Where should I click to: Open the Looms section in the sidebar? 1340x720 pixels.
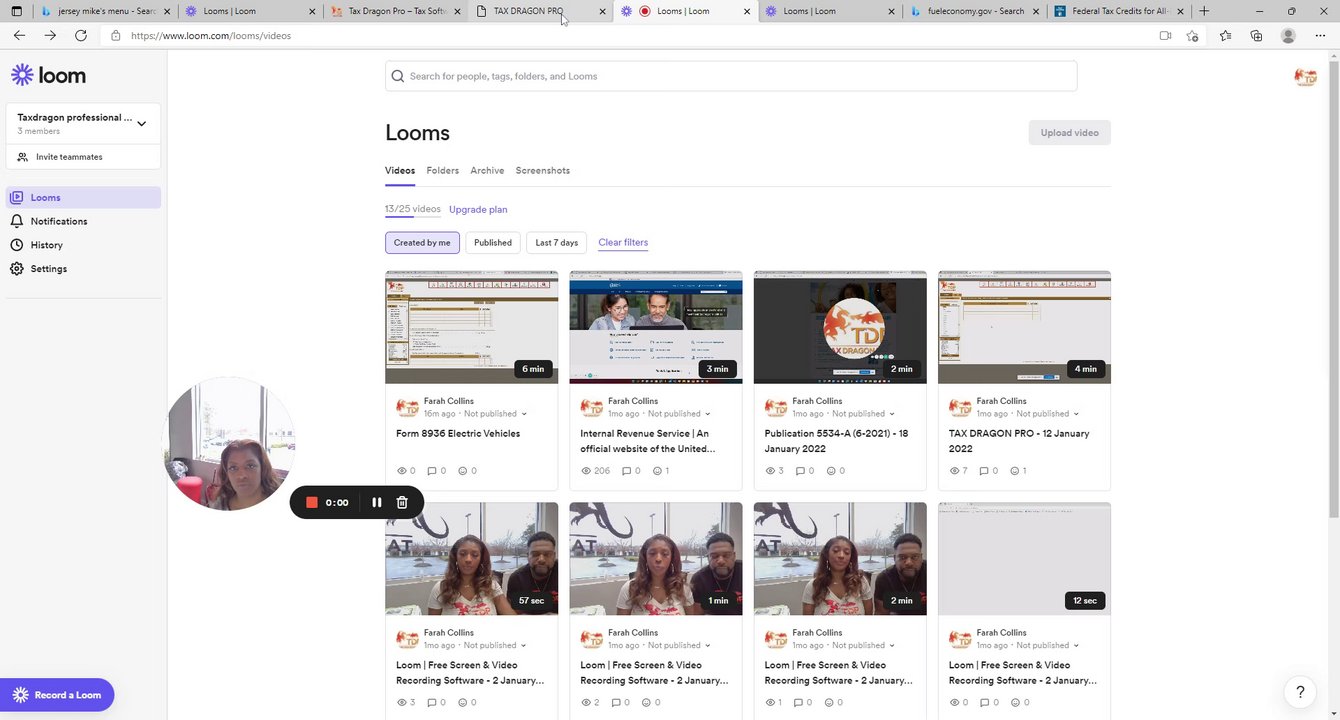(83, 198)
